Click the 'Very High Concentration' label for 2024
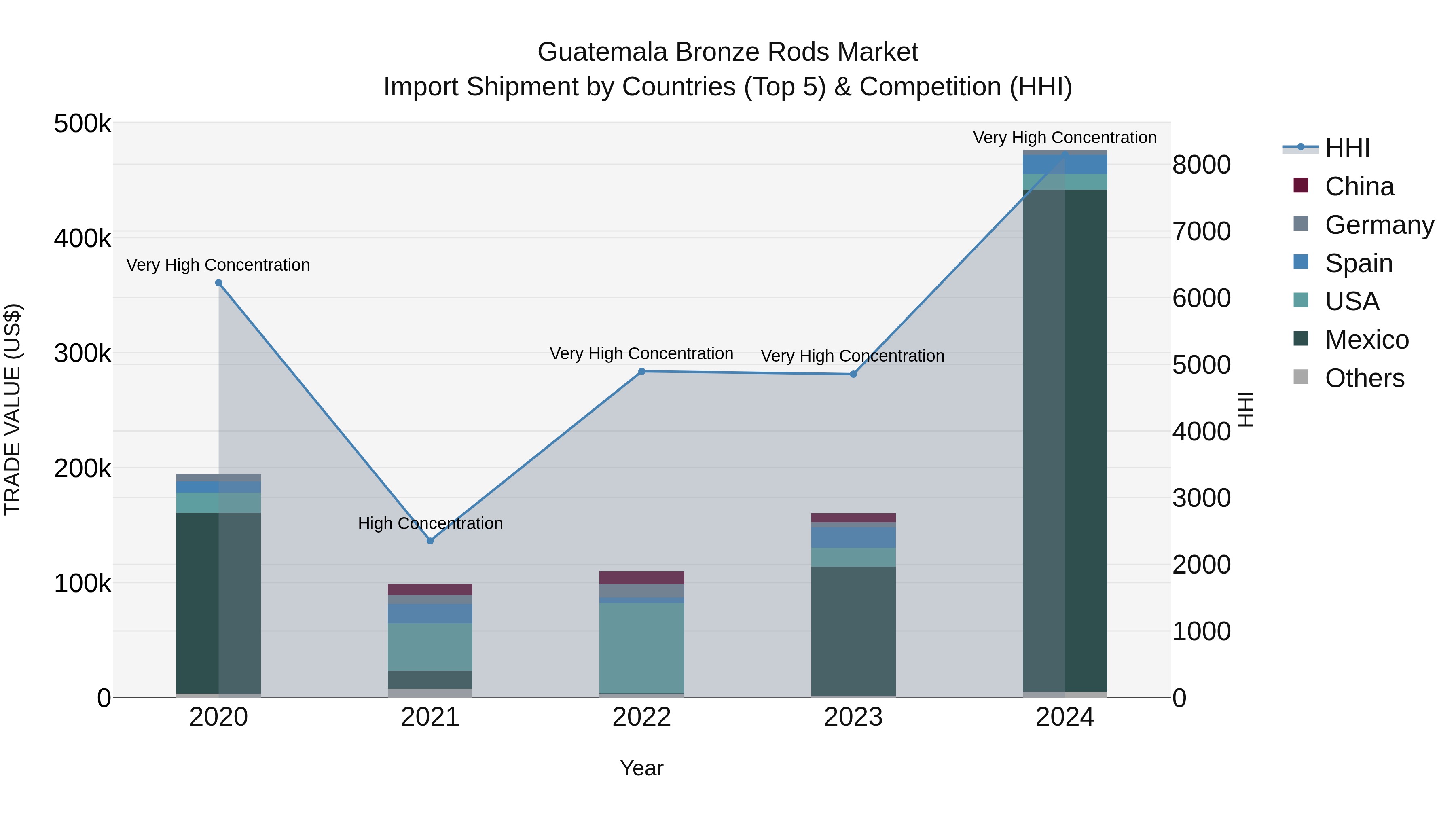 coord(1065,138)
